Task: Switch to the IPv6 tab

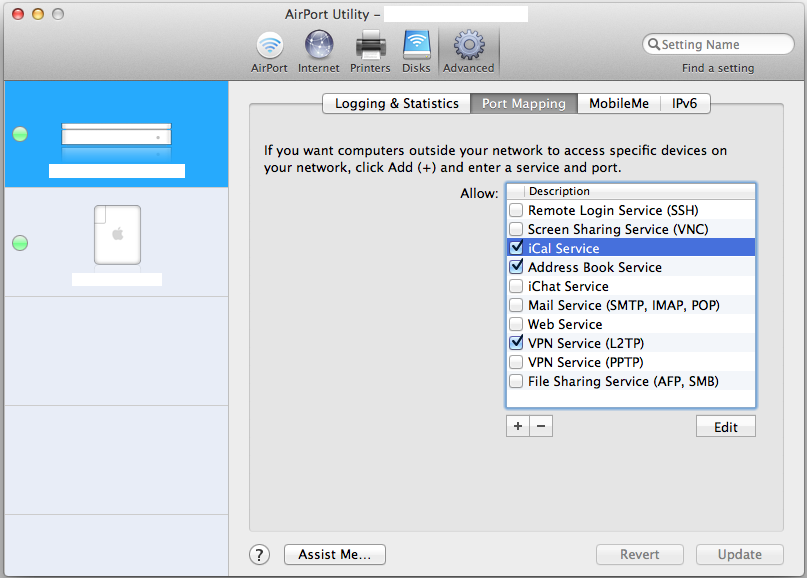Action: pyautogui.click(x=685, y=103)
